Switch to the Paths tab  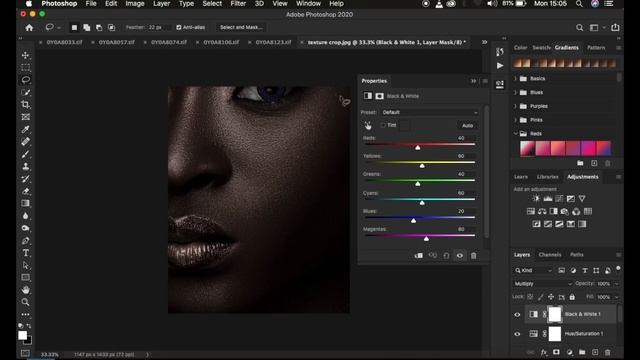[x=577, y=255]
